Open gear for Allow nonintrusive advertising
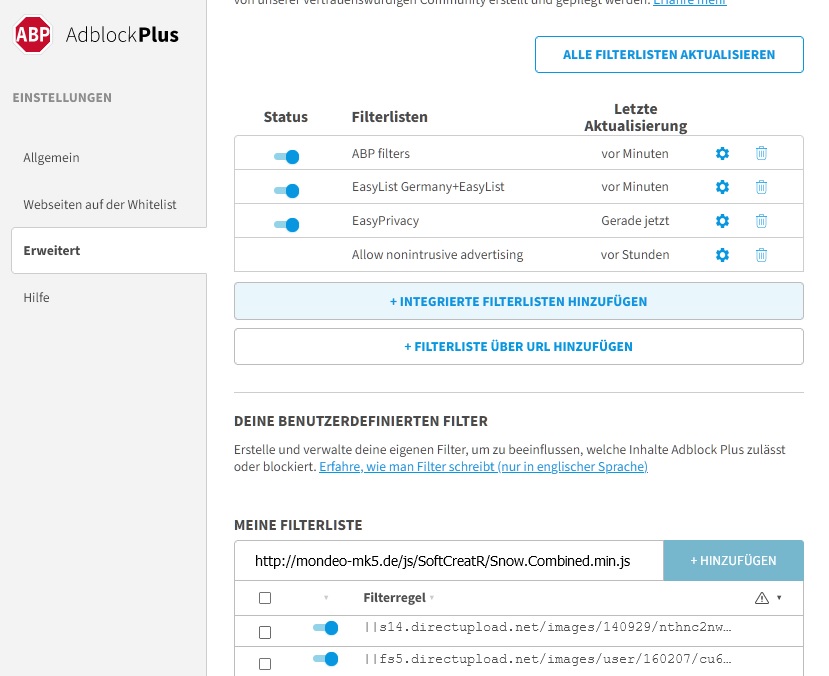This screenshot has height=676, width=829. [722, 255]
